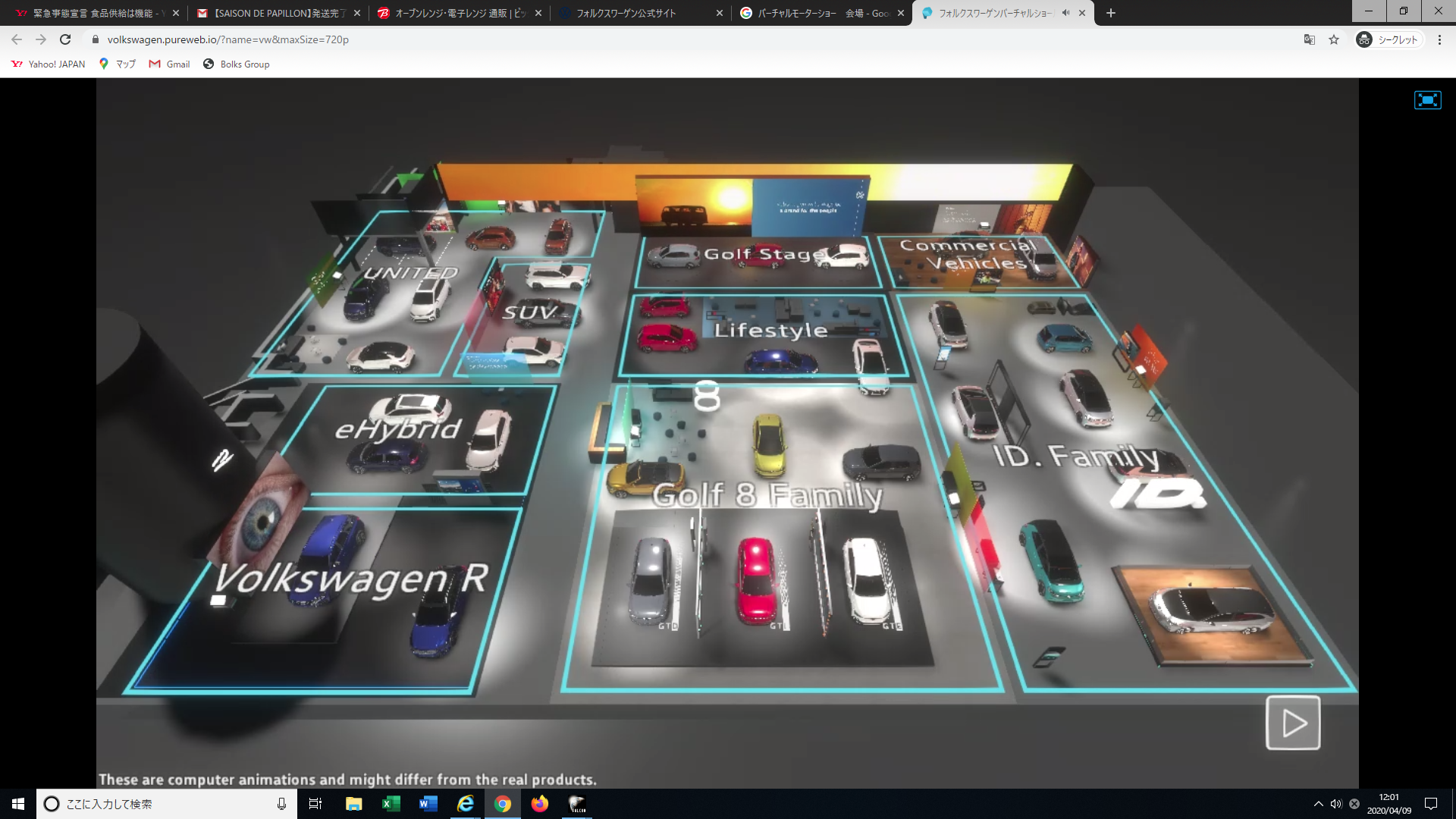This screenshot has width=1456, height=819.
Task: Switch to the Volkswagen official site tab
Action: click(641, 13)
